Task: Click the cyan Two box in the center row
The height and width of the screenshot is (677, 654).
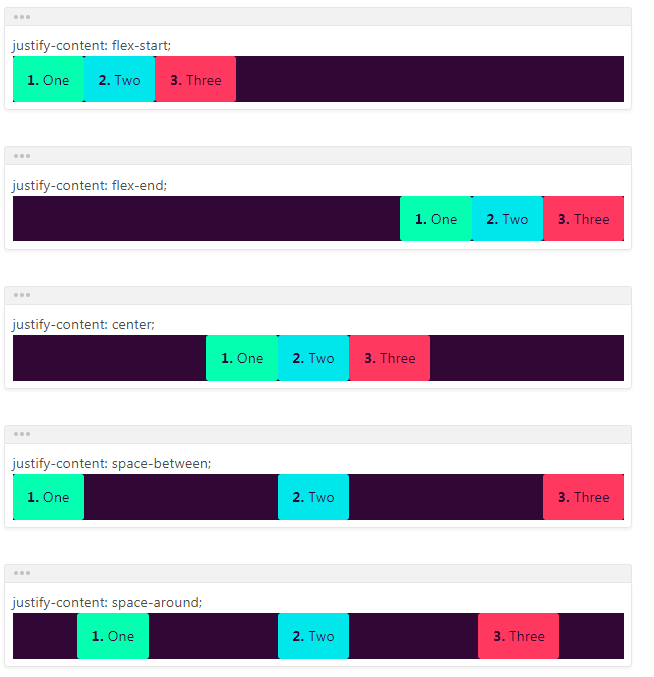Action: point(313,358)
